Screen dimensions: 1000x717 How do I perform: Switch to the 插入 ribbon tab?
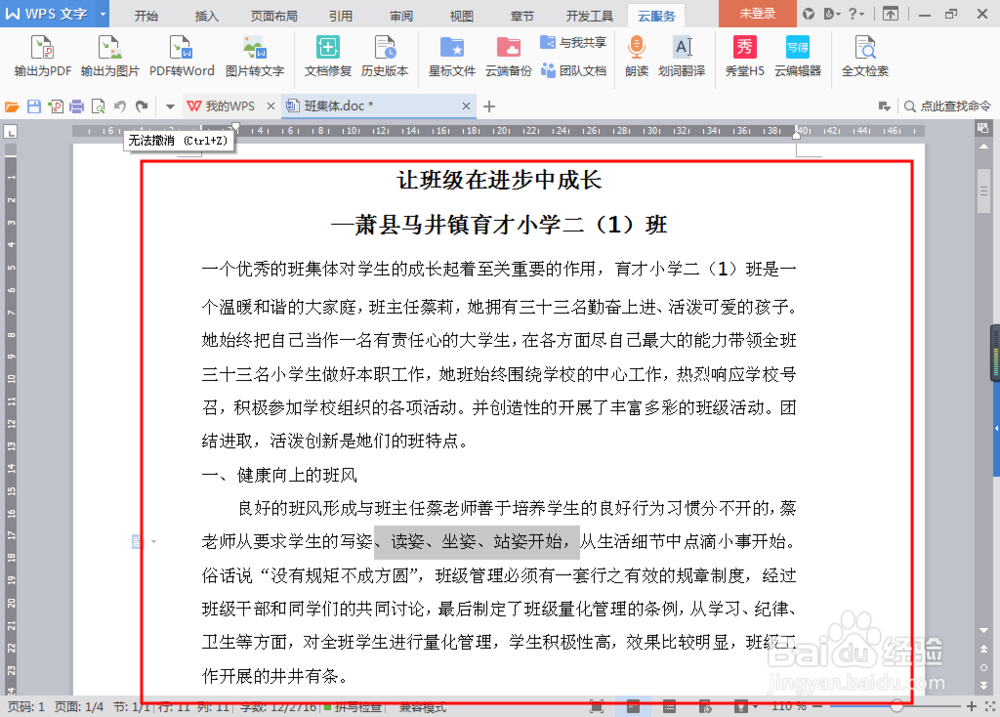(x=206, y=15)
